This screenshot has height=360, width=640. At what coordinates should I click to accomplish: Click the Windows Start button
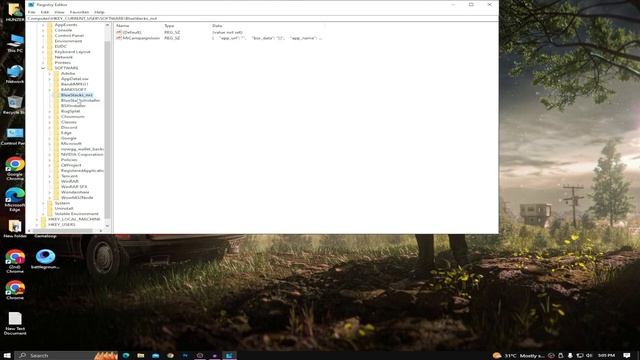click(x=7, y=356)
